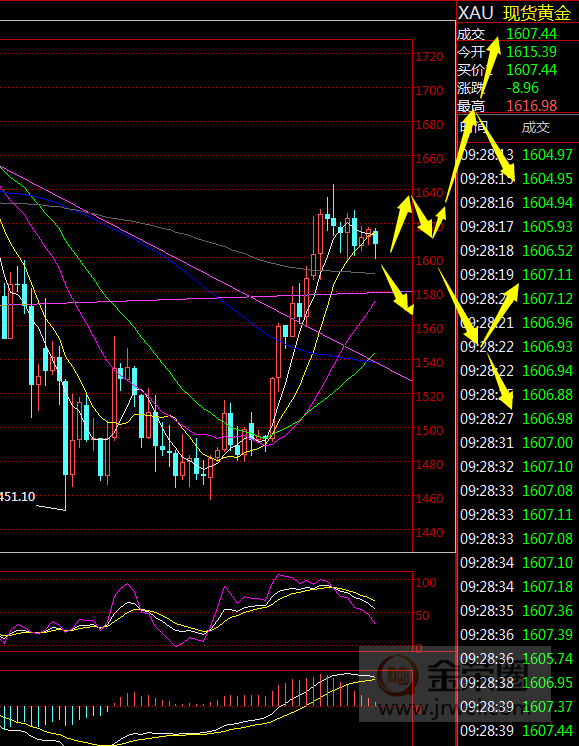Click the 451.10 low price label on chart
Screen dimensions: 579x746
tap(17, 497)
